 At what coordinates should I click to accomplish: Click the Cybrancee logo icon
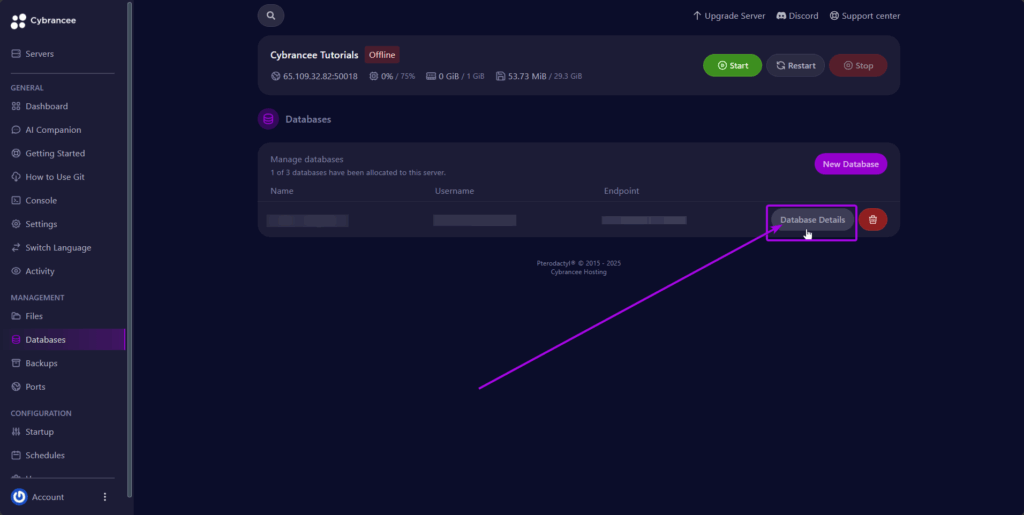click(x=18, y=21)
